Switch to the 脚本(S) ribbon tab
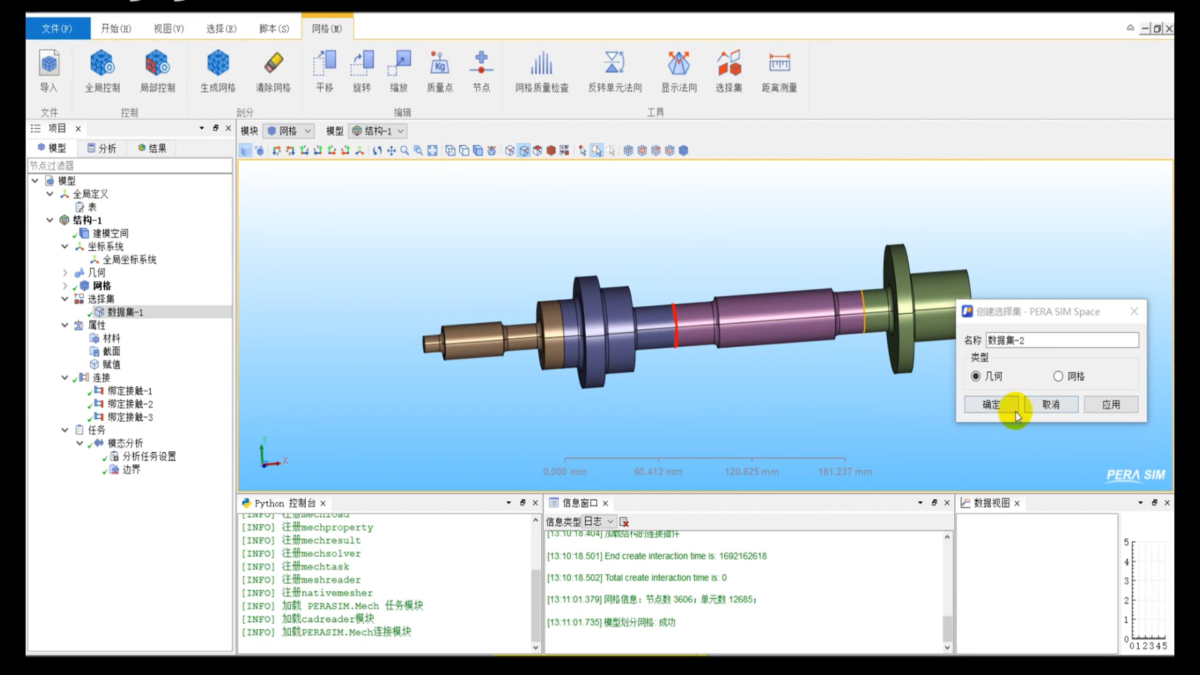Image resolution: width=1200 pixels, height=675 pixels. (x=274, y=28)
